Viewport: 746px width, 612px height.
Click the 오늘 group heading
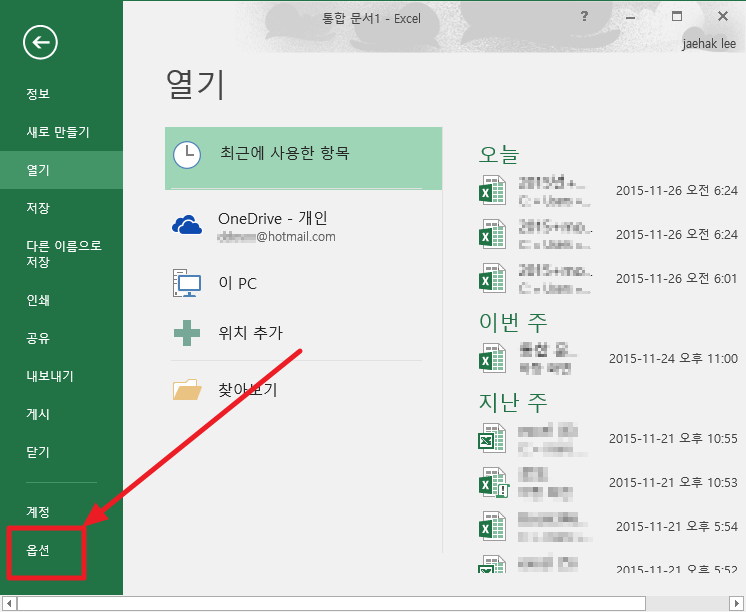pyautogui.click(x=499, y=154)
